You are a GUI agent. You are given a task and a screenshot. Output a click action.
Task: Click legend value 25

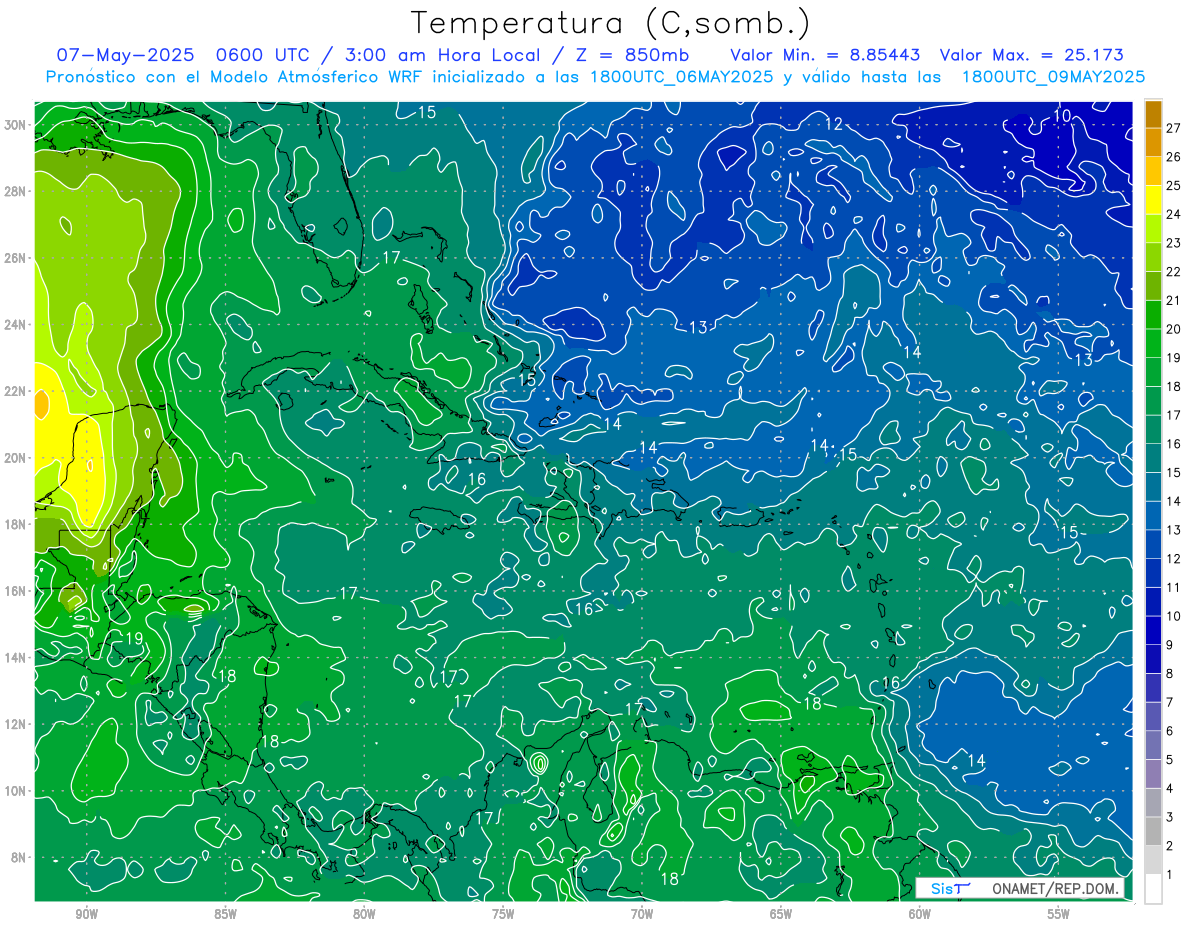point(1173,185)
